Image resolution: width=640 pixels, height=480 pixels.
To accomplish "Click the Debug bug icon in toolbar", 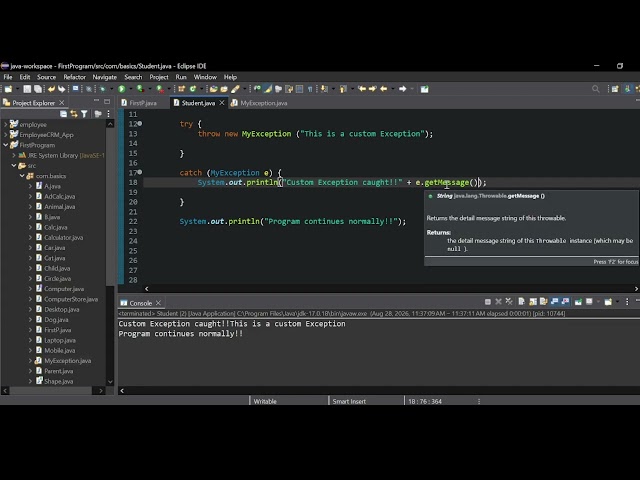I will coord(102,89).
